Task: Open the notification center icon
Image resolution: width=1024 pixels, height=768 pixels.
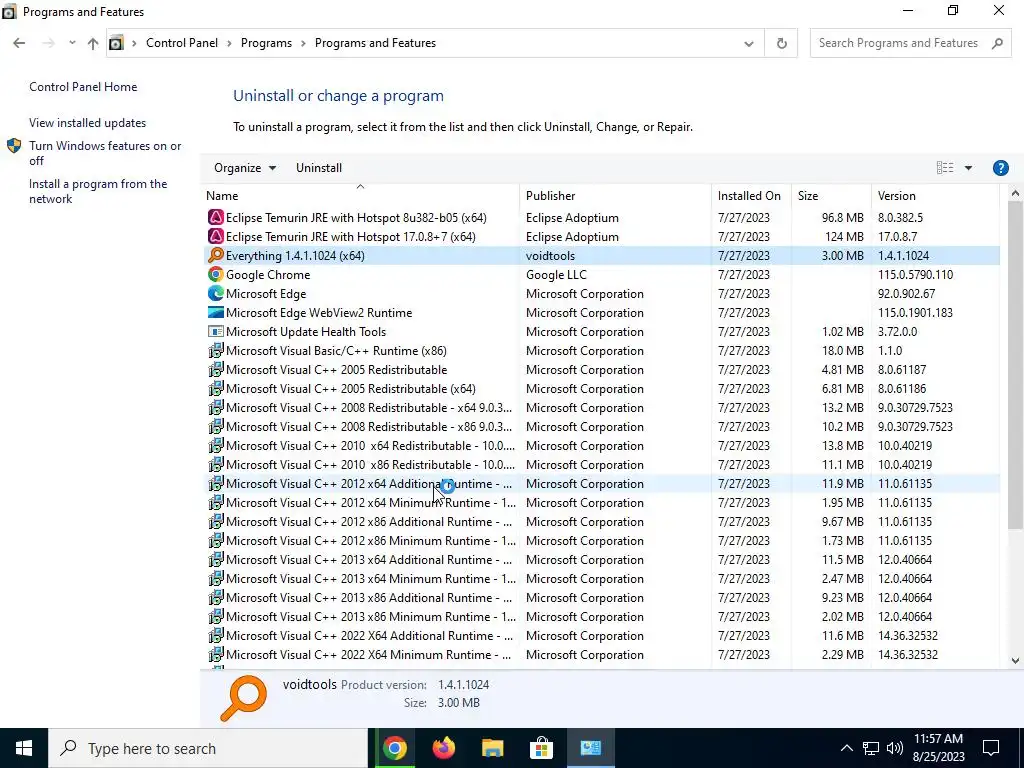Action: point(991,748)
